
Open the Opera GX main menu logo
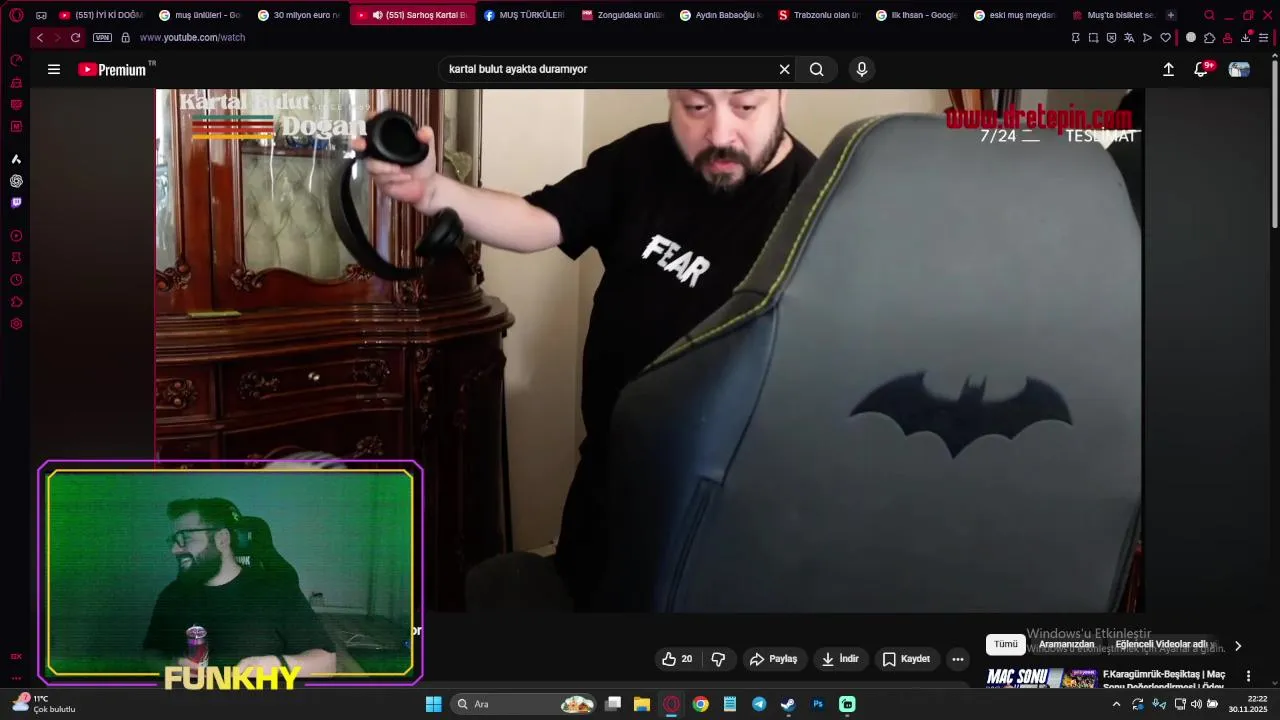click(x=16, y=15)
